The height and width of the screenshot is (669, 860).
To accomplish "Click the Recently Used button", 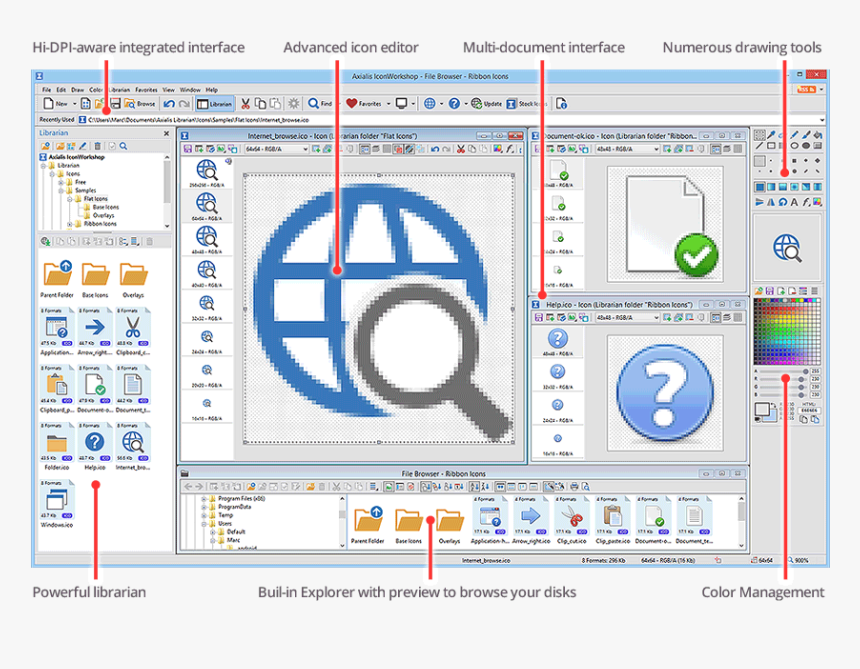I will coord(56,120).
